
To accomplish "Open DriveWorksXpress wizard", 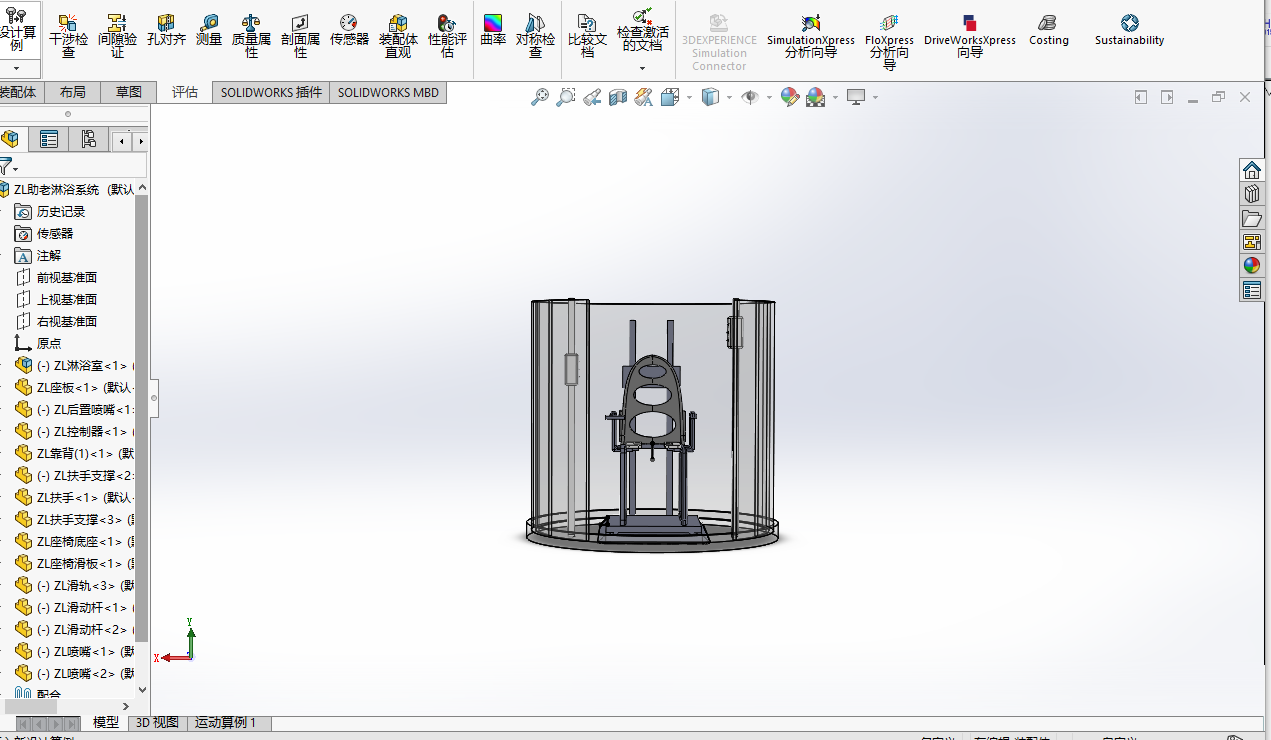I will pyautogui.click(x=970, y=36).
